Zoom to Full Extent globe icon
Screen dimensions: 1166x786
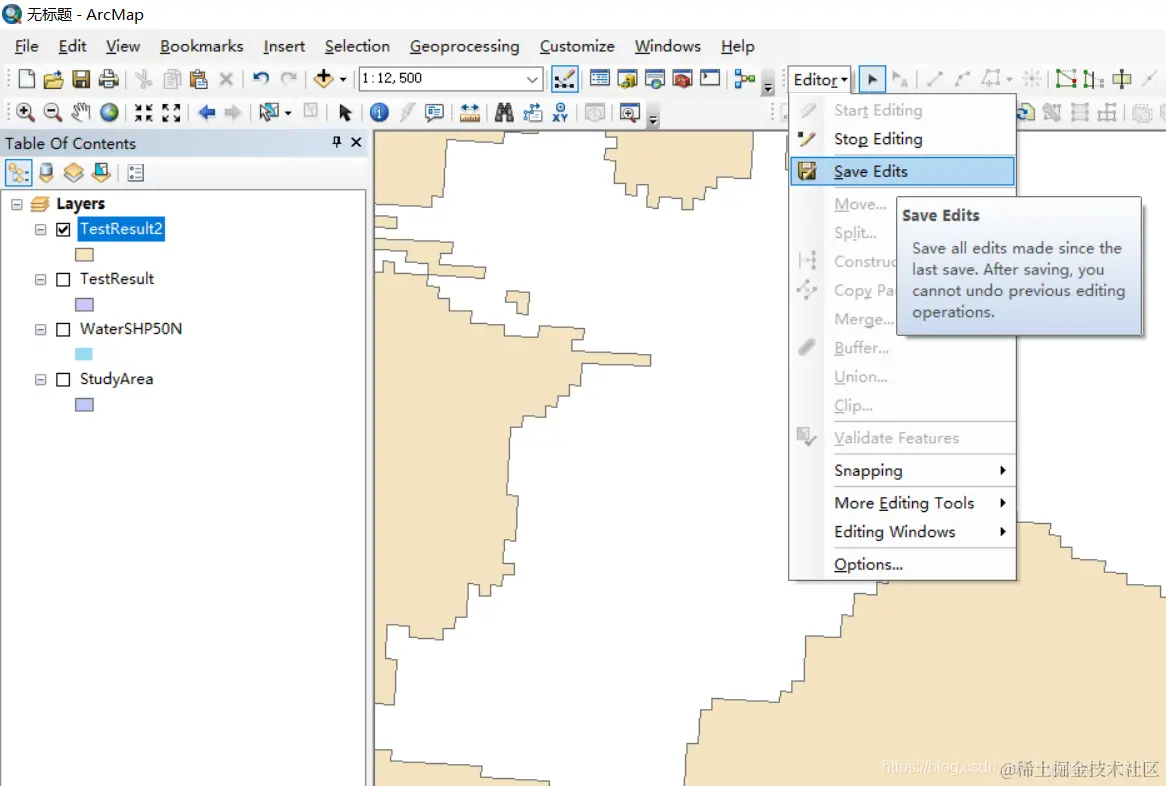click(x=109, y=112)
